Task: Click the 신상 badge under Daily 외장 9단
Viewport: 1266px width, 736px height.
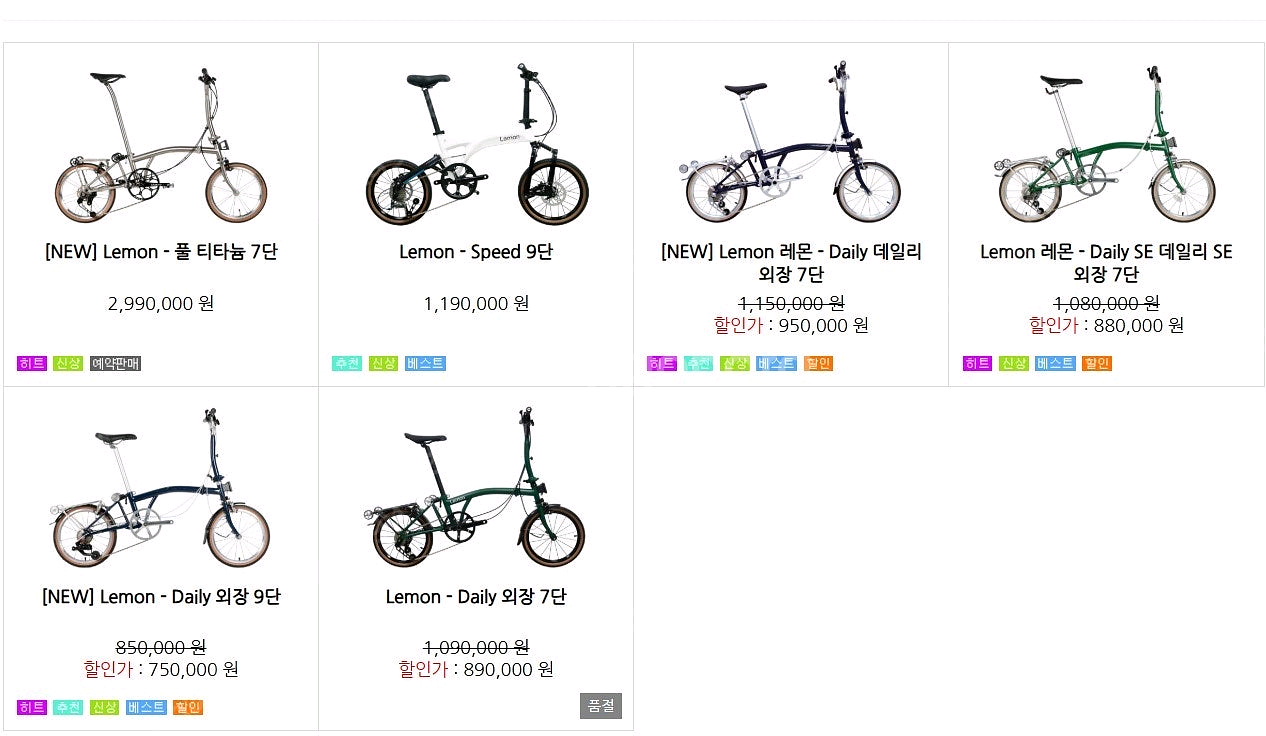Action: [x=104, y=707]
